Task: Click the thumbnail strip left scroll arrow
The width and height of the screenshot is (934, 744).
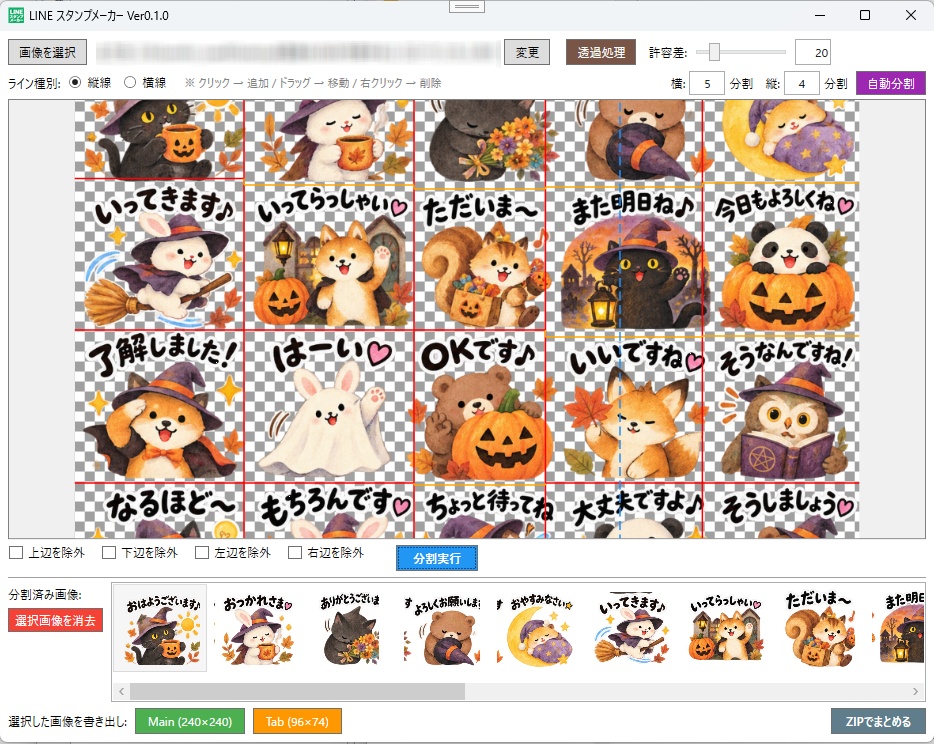Action: point(122,692)
